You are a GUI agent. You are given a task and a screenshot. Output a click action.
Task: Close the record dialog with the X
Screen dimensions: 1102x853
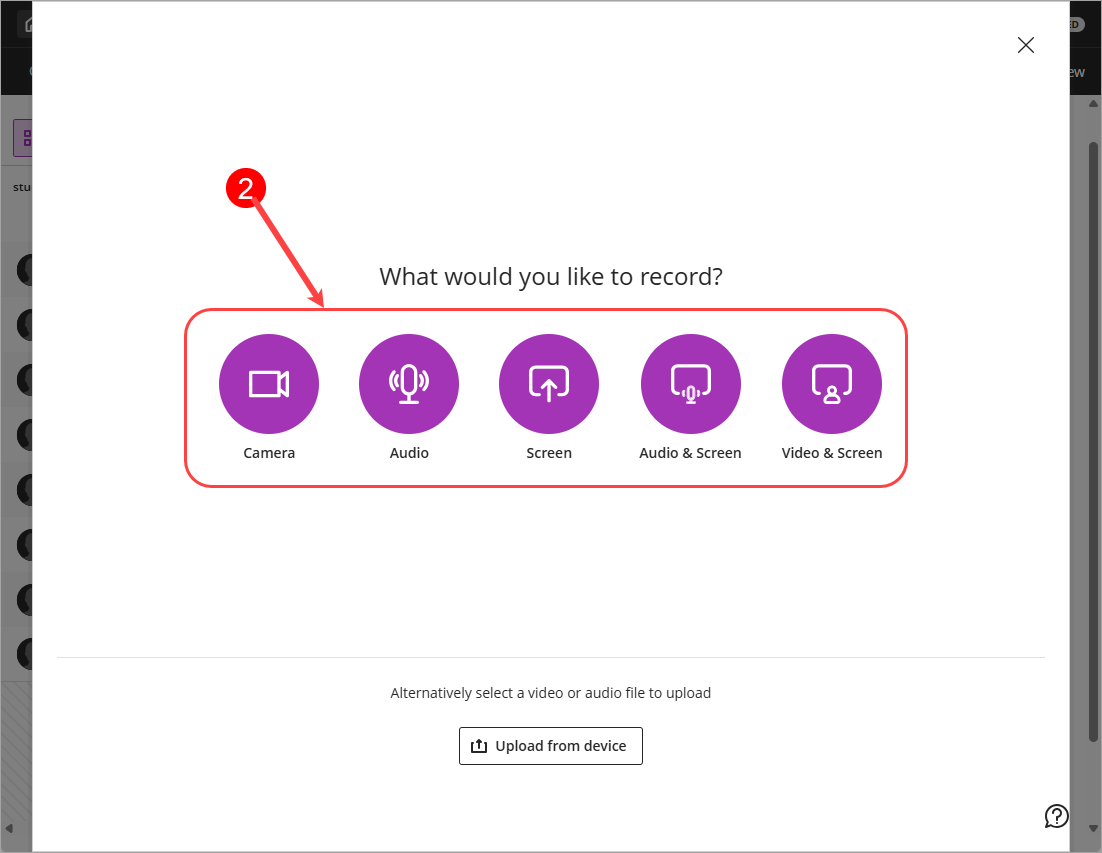(1025, 45)
